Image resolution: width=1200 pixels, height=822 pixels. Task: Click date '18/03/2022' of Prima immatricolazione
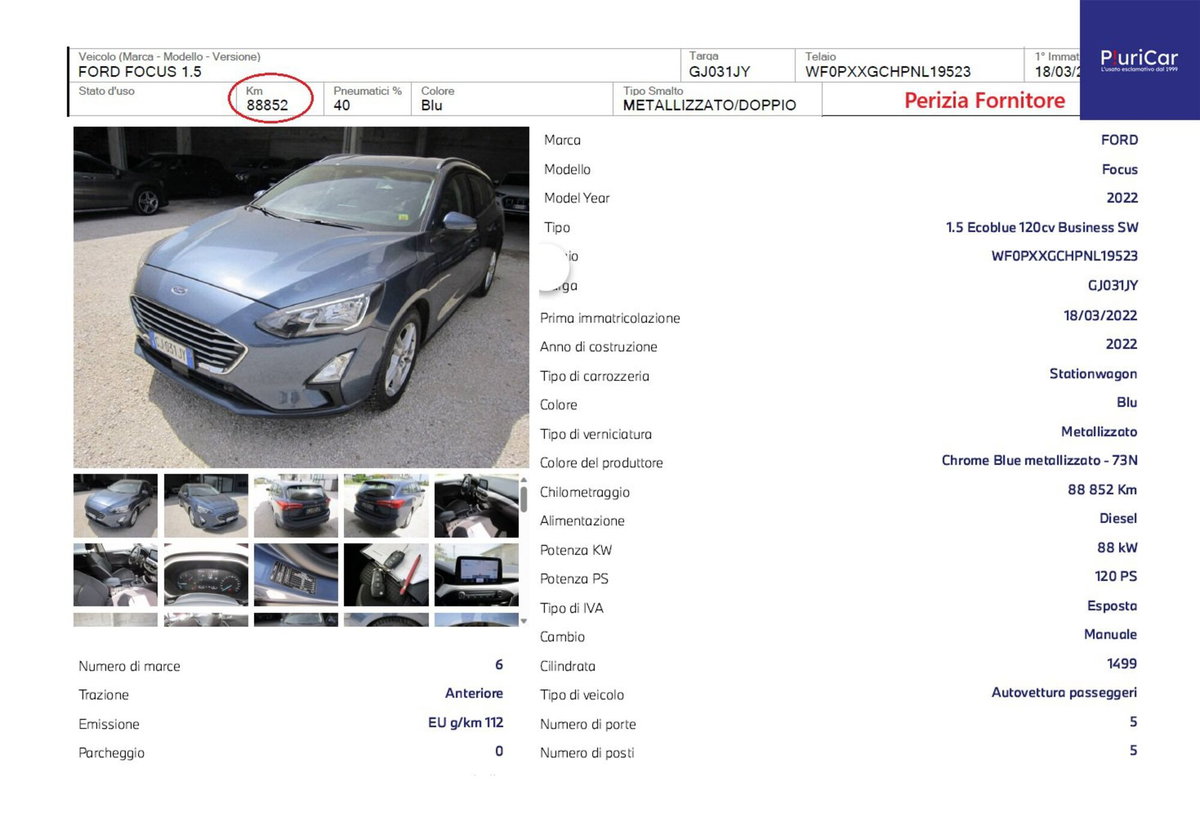click(x=1101, y=315)
